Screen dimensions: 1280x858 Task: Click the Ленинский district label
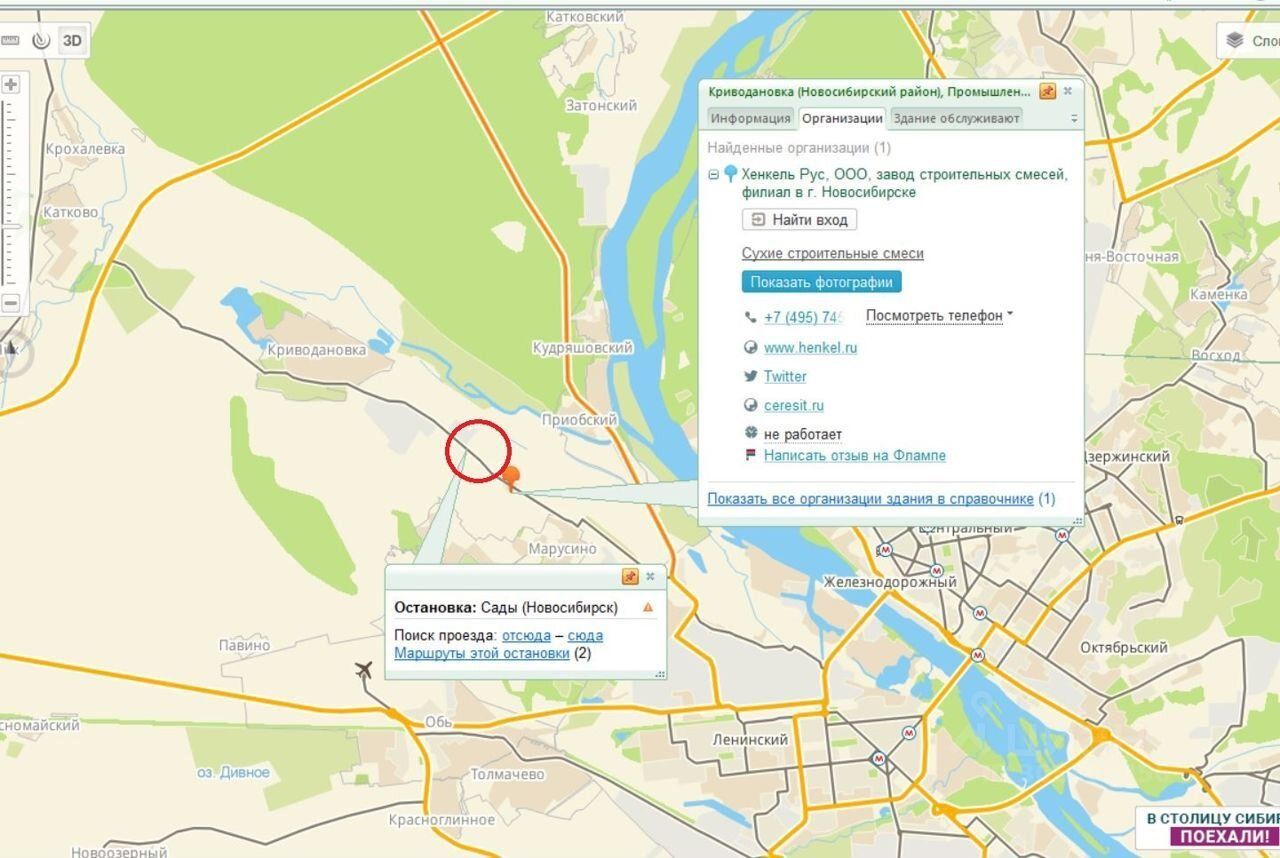[750, 741]
